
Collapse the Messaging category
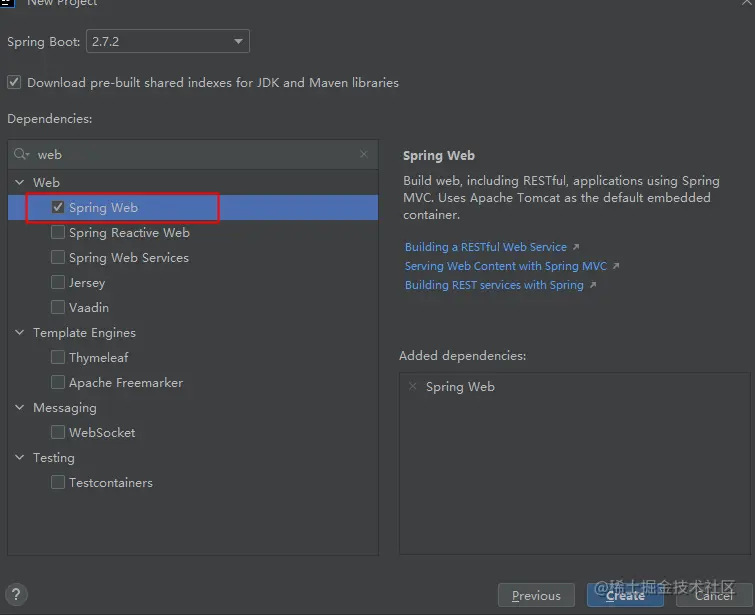point(20,408)
